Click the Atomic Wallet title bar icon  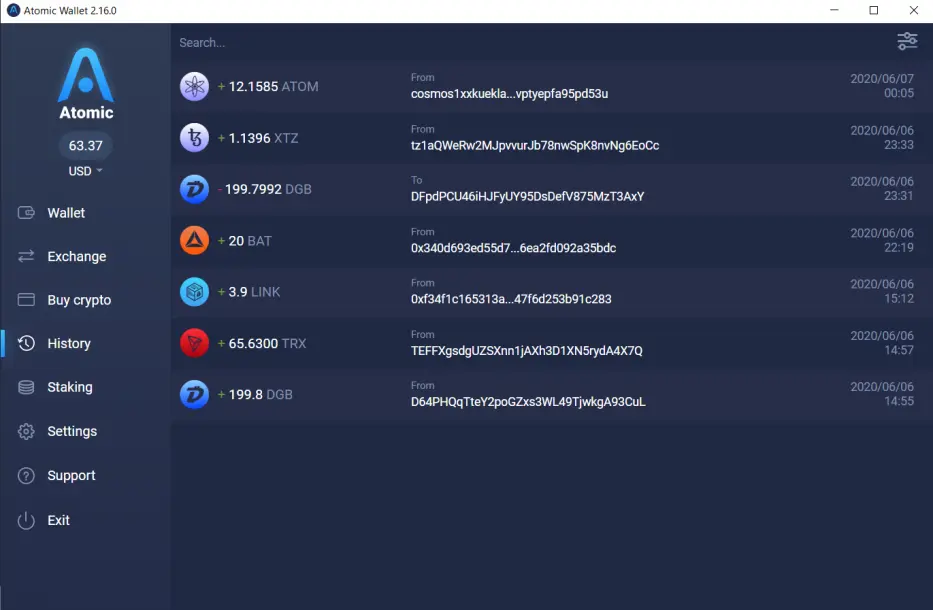pos(13,10)
